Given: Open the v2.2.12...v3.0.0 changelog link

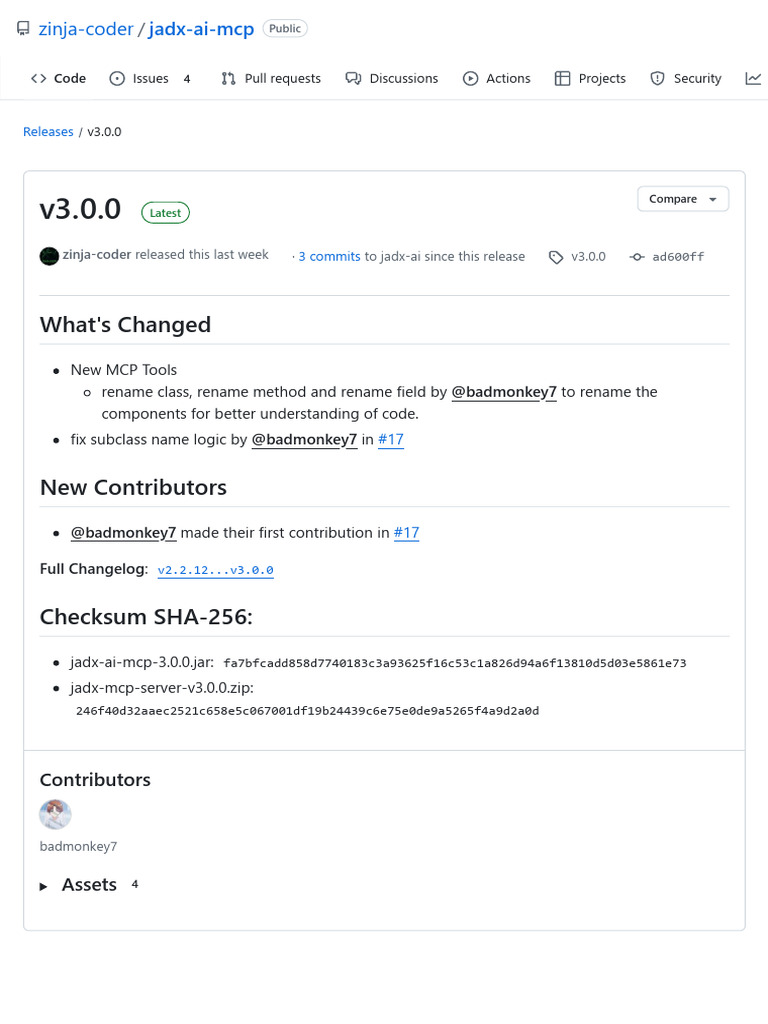Looking at the screenshot, I should (x=216, y=570).
